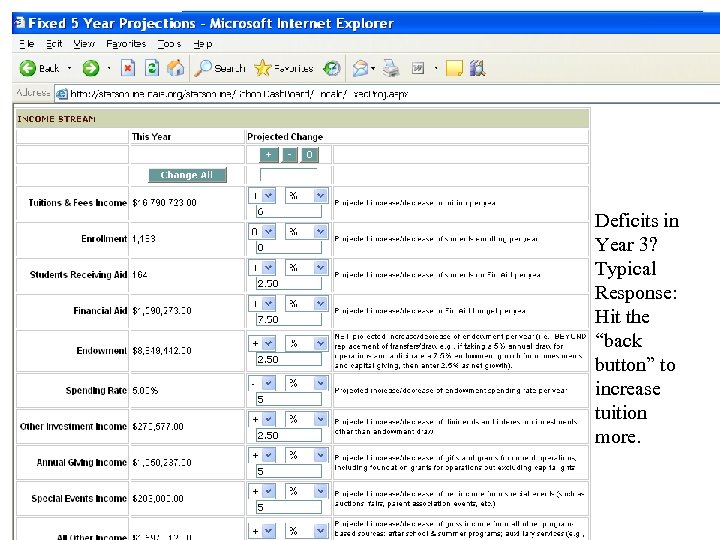
Task: Click the yellow note Discuss icon
Action: (x=454, y=68)
